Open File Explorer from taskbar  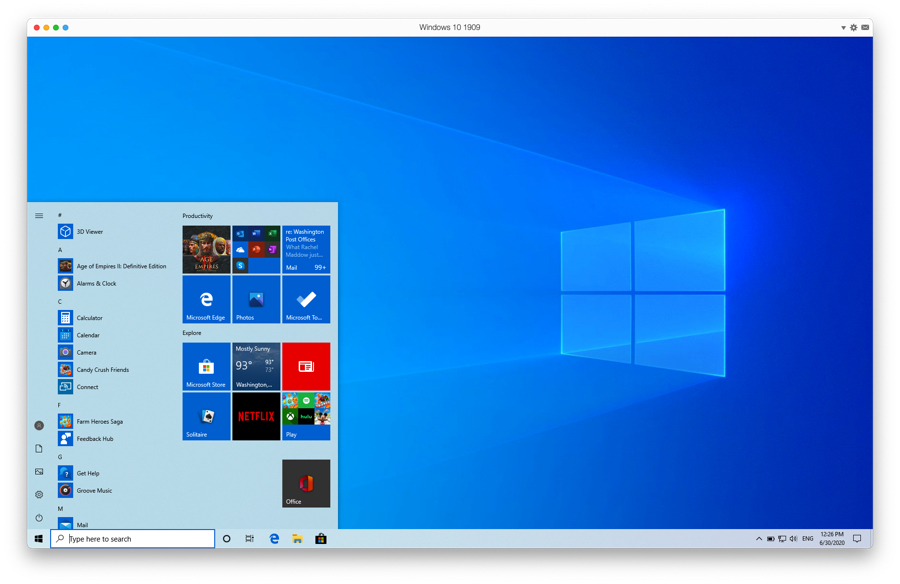coord(297,539)
